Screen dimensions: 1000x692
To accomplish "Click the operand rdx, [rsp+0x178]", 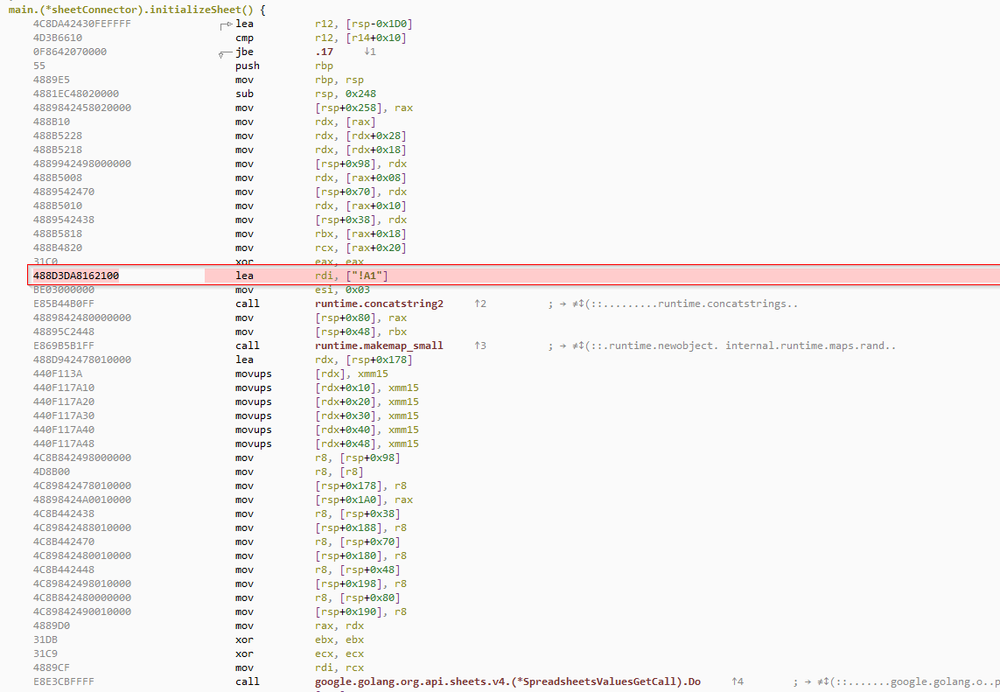I will click(364, 360).
